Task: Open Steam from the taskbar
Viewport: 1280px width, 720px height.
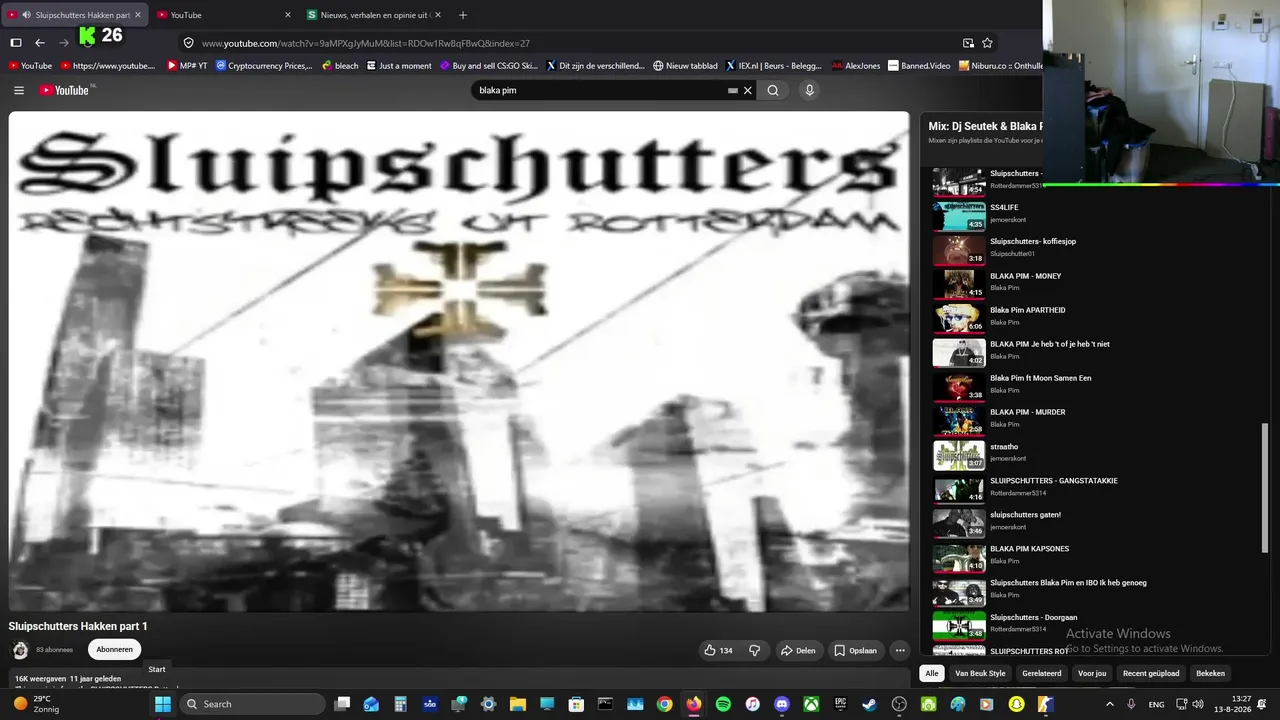Action: [870, 704]
